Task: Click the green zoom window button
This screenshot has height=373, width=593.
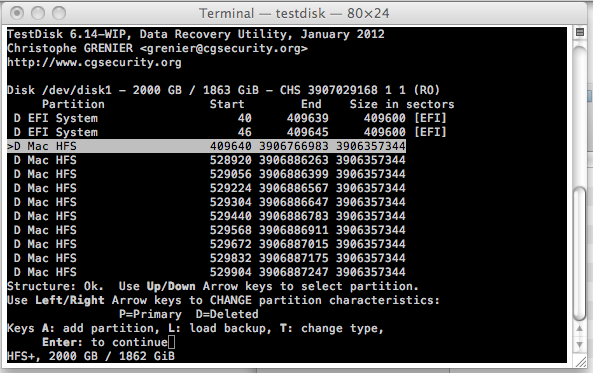Action: [59, 13]
